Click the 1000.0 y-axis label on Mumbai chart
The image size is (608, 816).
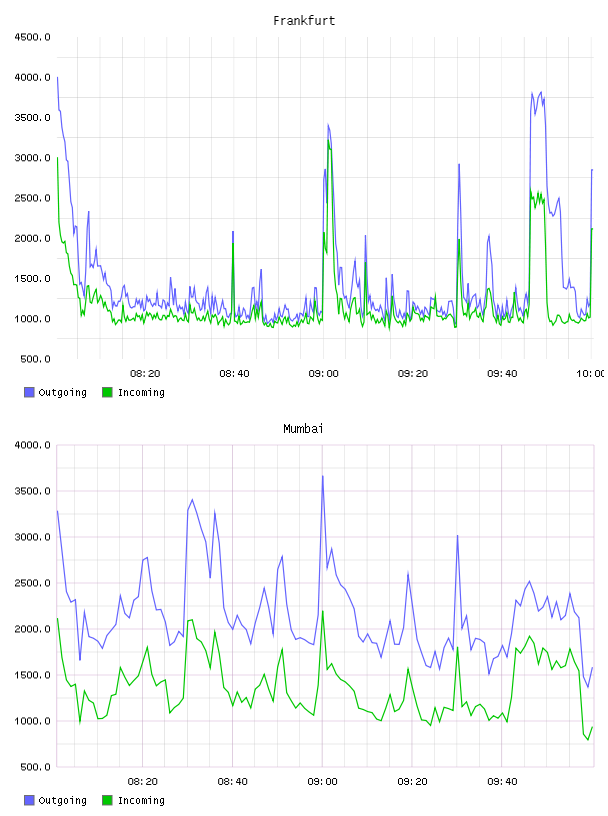(x=33, y=721)
